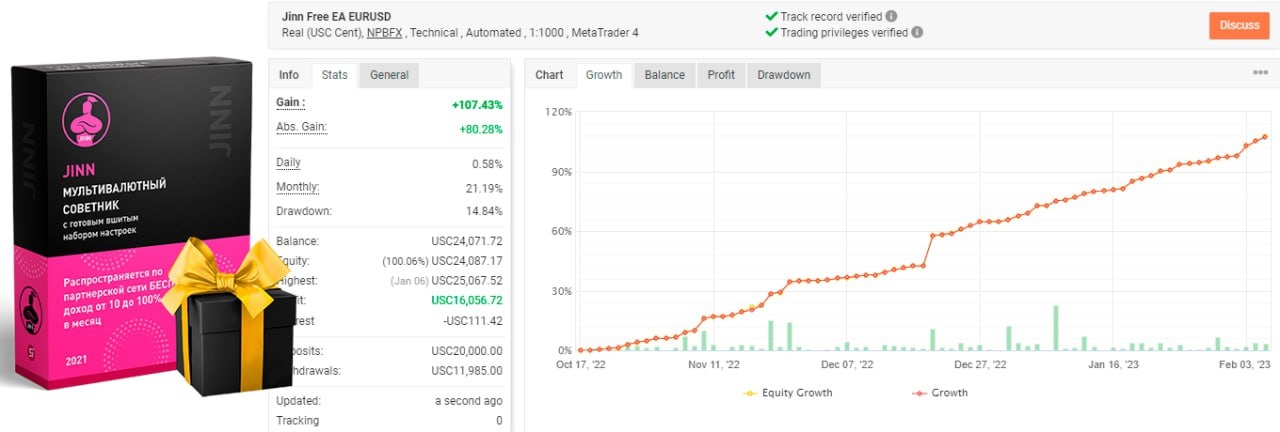Click the Track record verified checkmark
Viewport: 1280px width, 432px height.
pos(771,16)
